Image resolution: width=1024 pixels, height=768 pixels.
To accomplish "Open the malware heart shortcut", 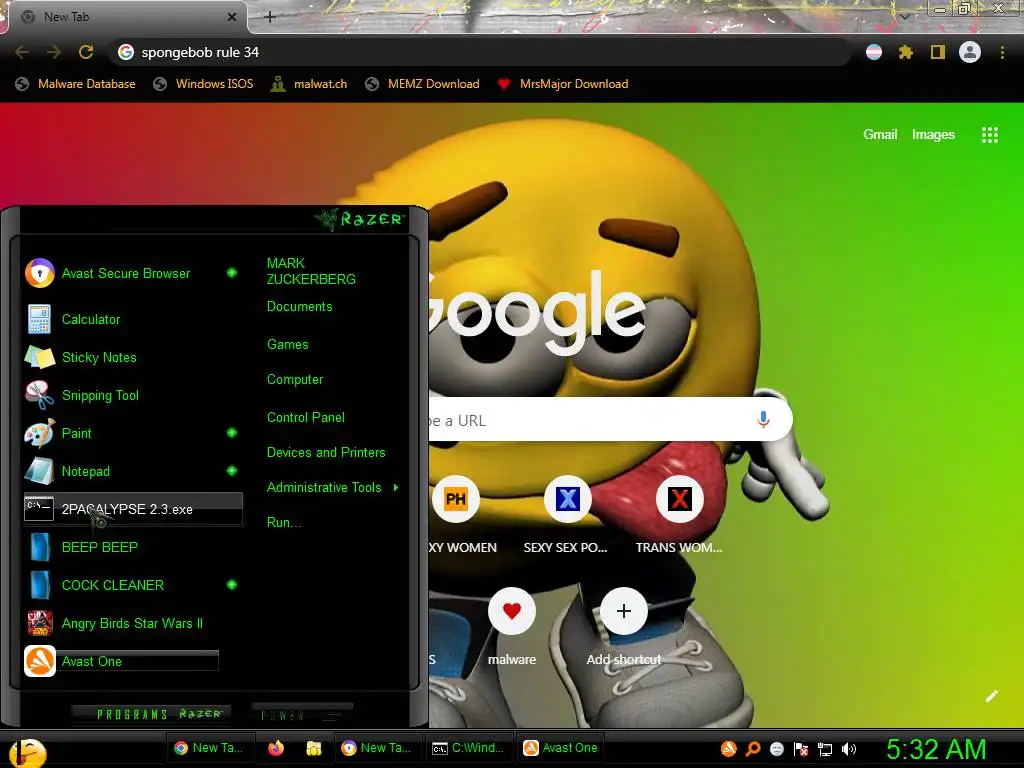I will [x=512, y=611].
